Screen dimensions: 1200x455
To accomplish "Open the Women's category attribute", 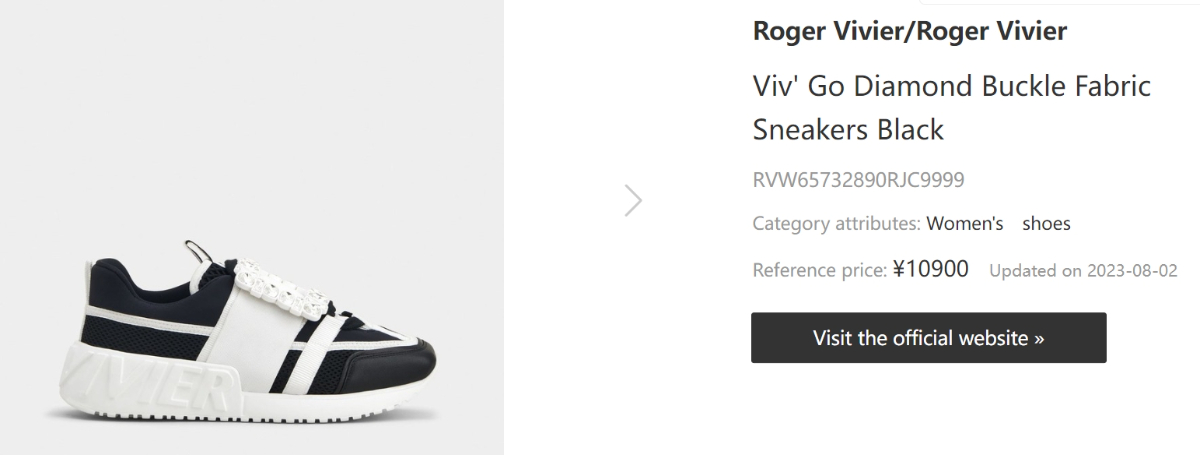I will (x=964, y=224).
